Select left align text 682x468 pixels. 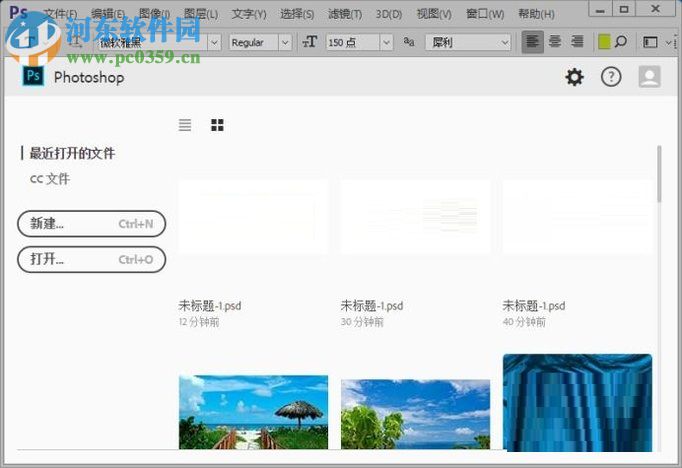pyautogui.click(x=532, y=42)
